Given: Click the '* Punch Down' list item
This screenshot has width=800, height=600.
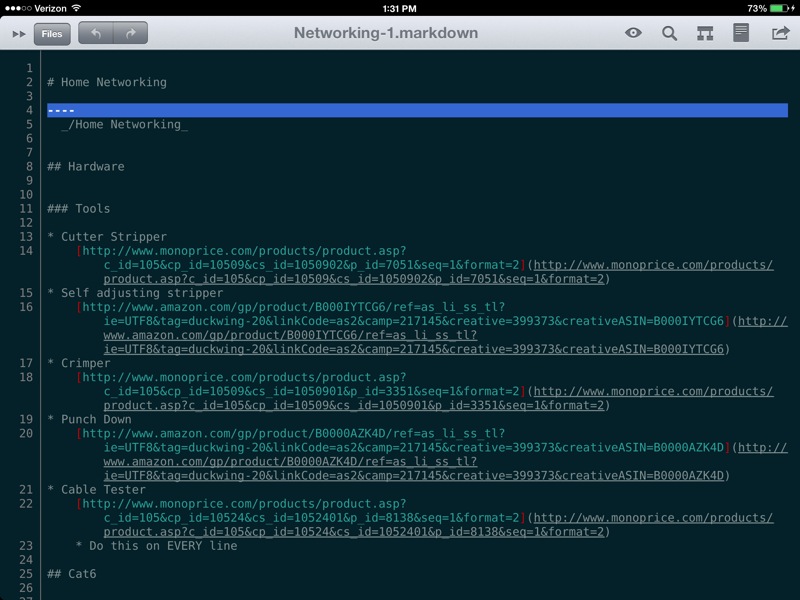Looking at the screenshot, I should (x=90, y=419).
